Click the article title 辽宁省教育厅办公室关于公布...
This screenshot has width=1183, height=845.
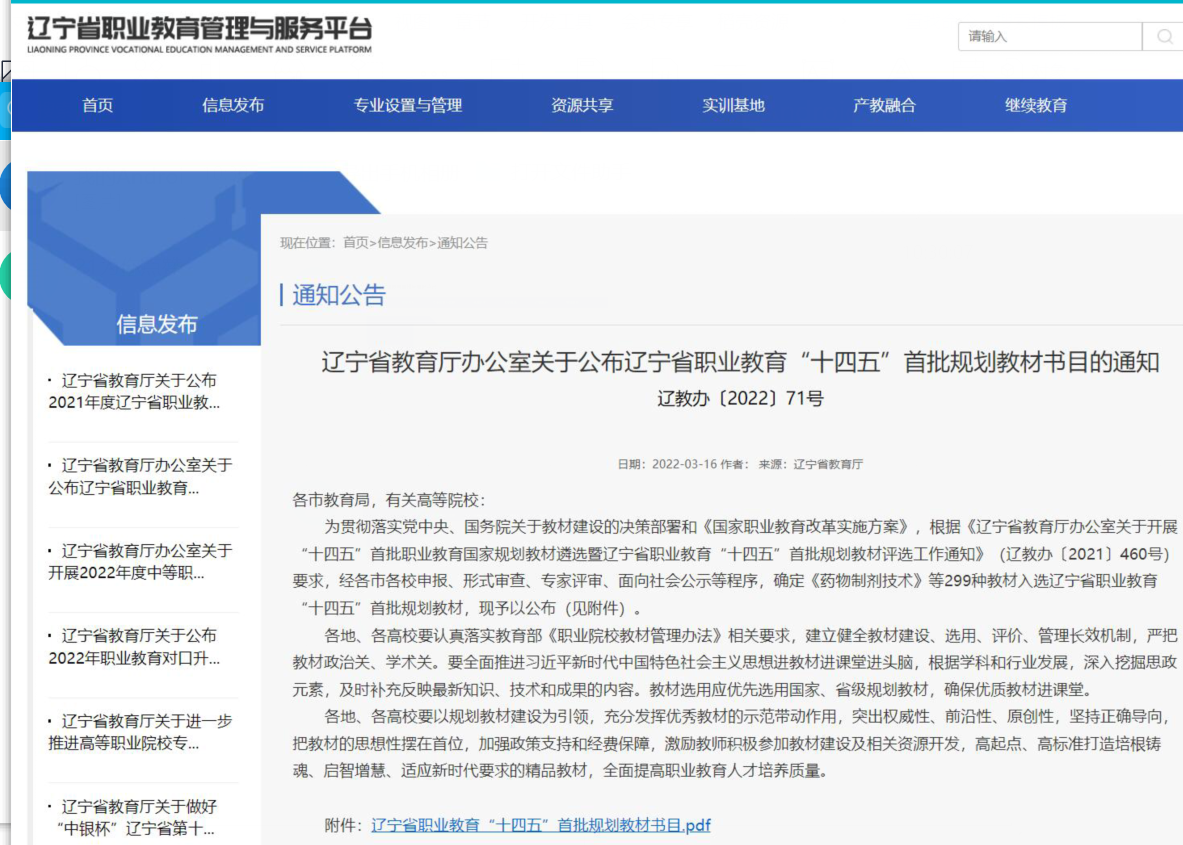coord(740,363)
